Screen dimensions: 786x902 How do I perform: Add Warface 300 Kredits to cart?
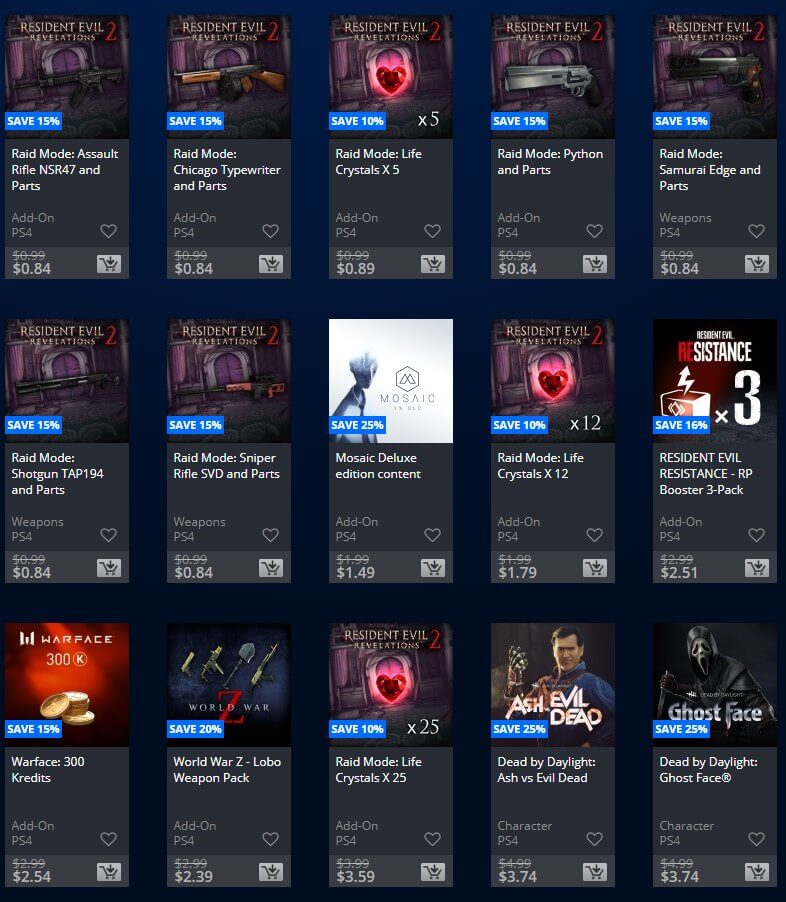point(109,872)
